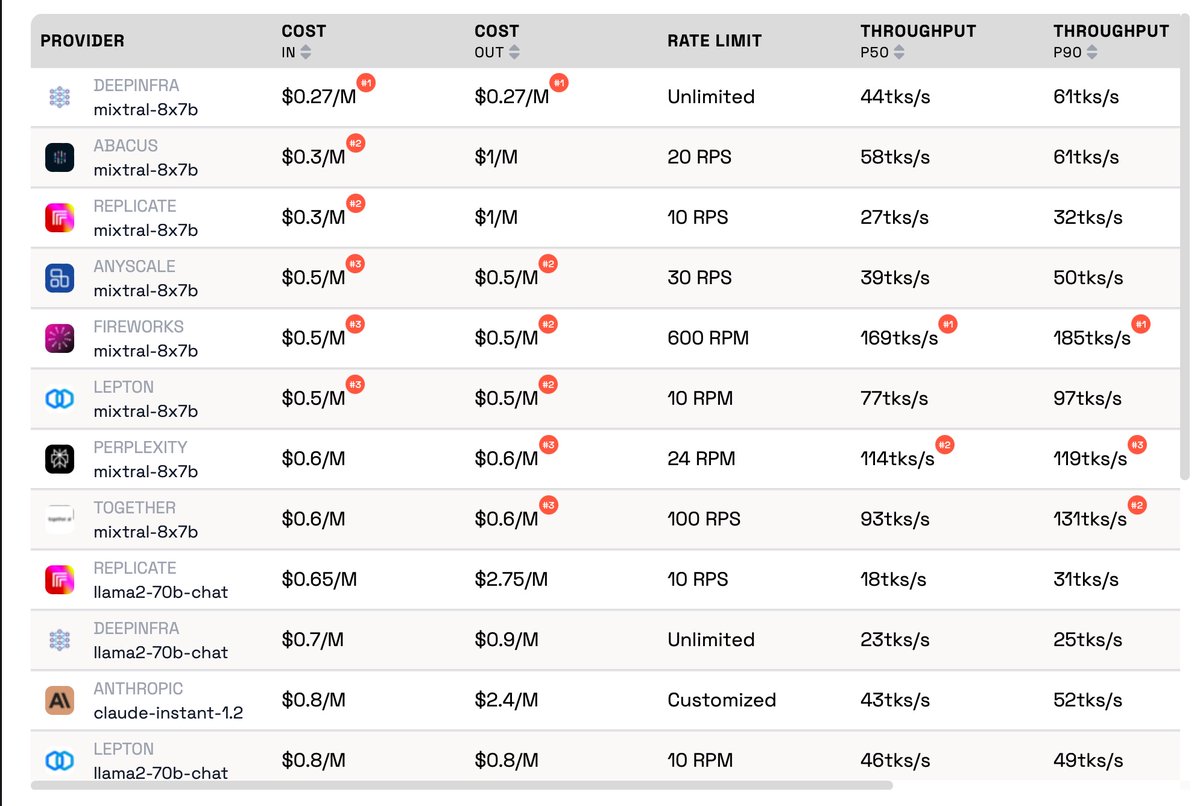Sort by Throughput P50 column arrows
Screen dimensions: 1200x806
coord(899,52)
